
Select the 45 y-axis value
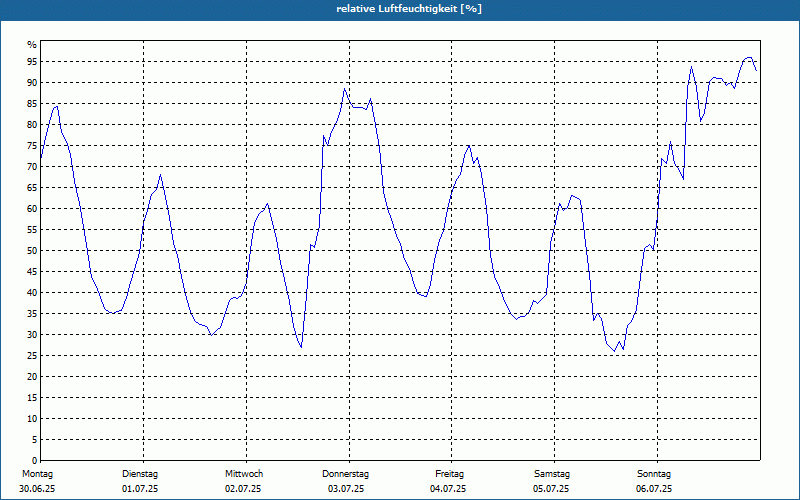32,272
